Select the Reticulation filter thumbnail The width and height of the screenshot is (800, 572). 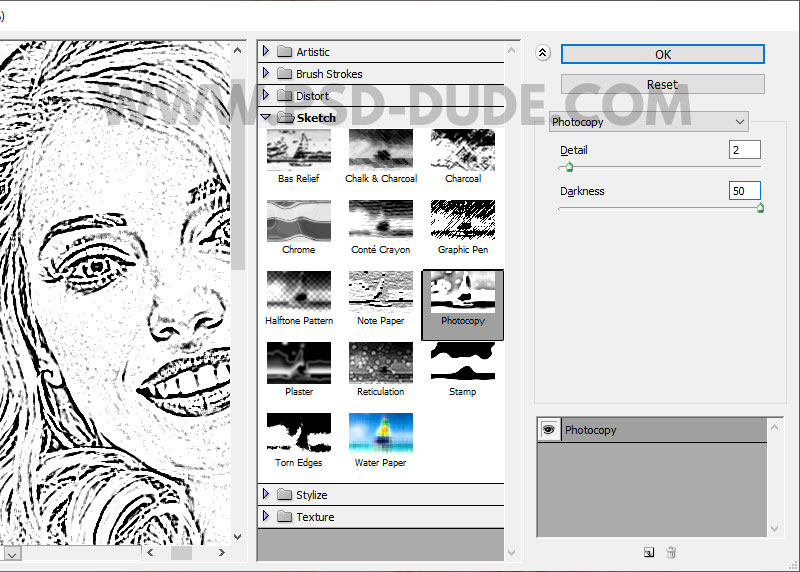(381, 362)
